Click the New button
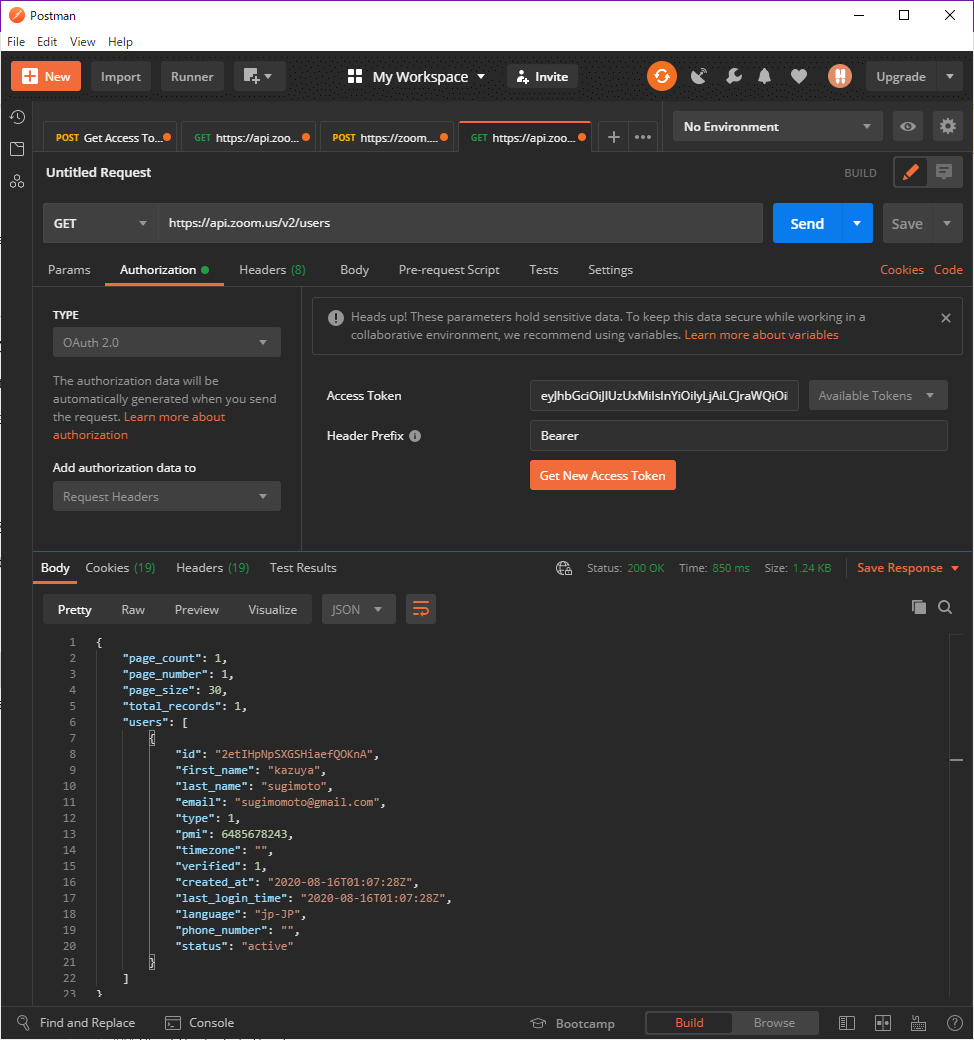The height and width of the screenshot is (1040, 974). point(46,76)
